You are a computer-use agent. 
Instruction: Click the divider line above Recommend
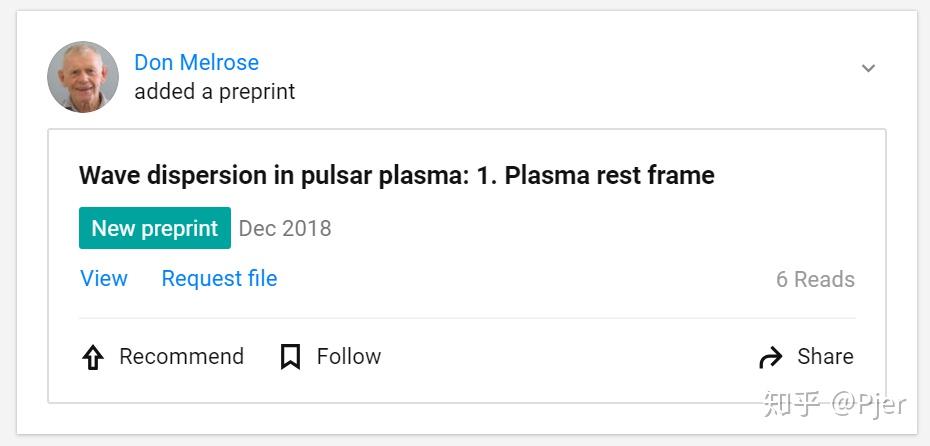pos(466,318)
